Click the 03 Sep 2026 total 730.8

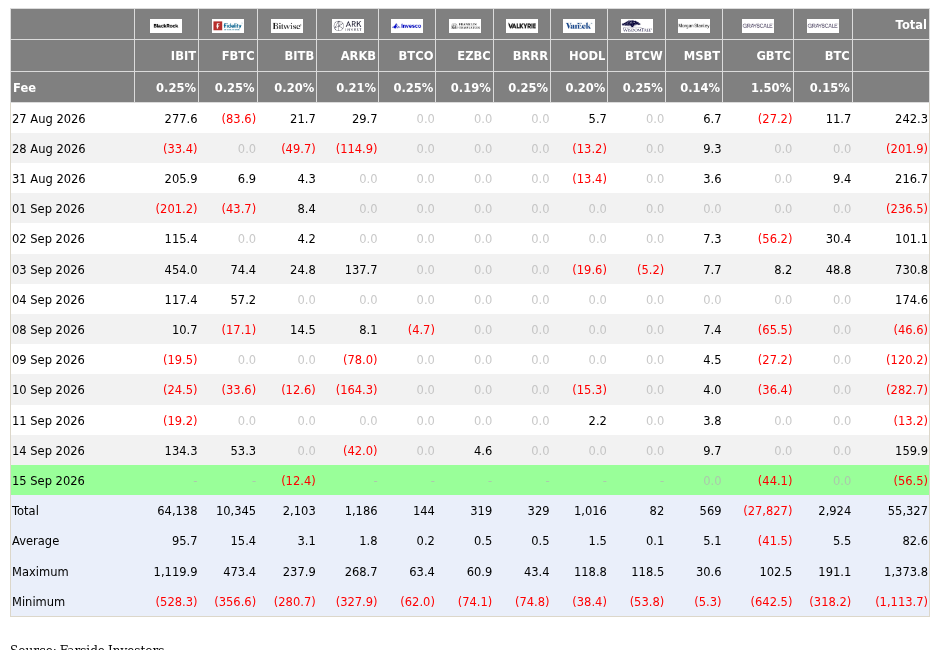[x=911, y=270]
